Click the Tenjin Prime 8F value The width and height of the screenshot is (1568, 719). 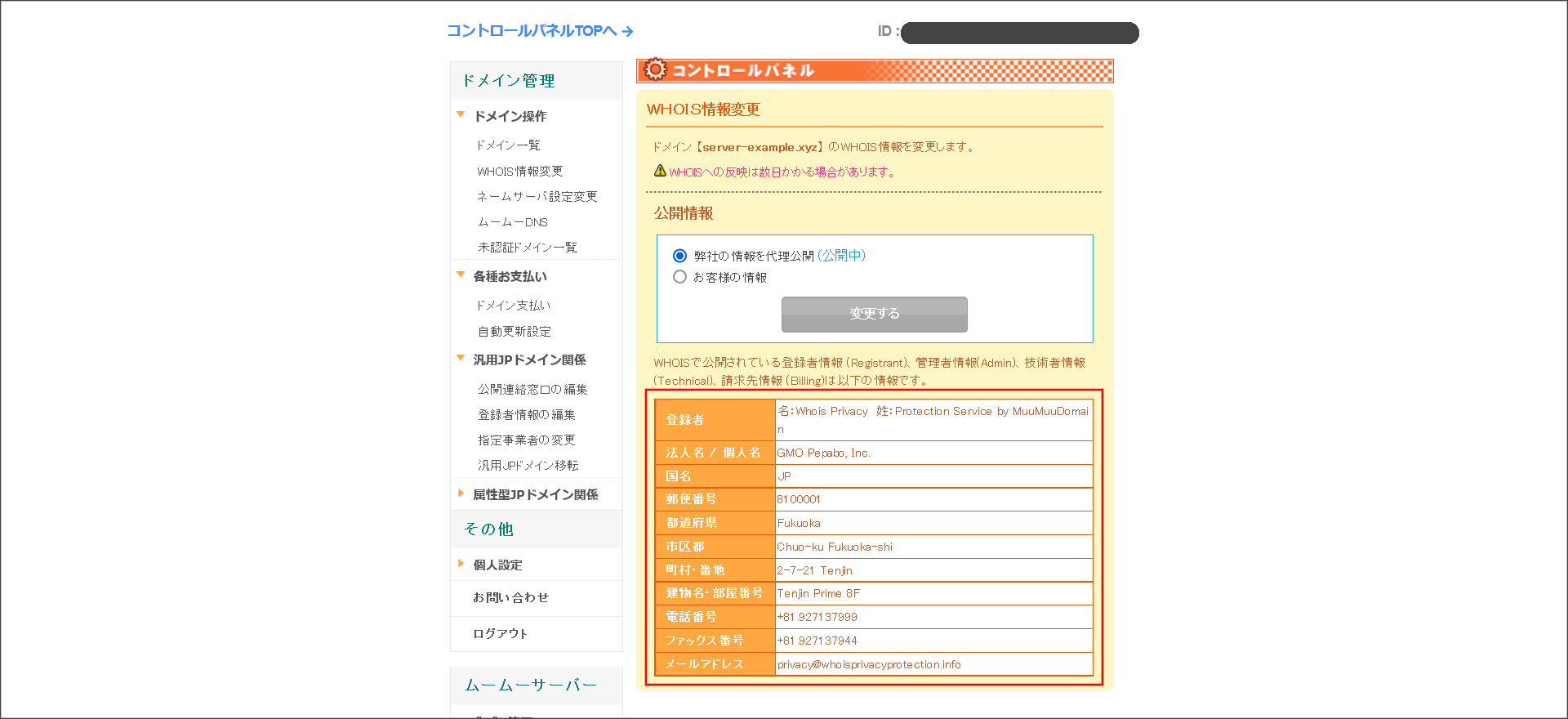[x=818, y=593]
